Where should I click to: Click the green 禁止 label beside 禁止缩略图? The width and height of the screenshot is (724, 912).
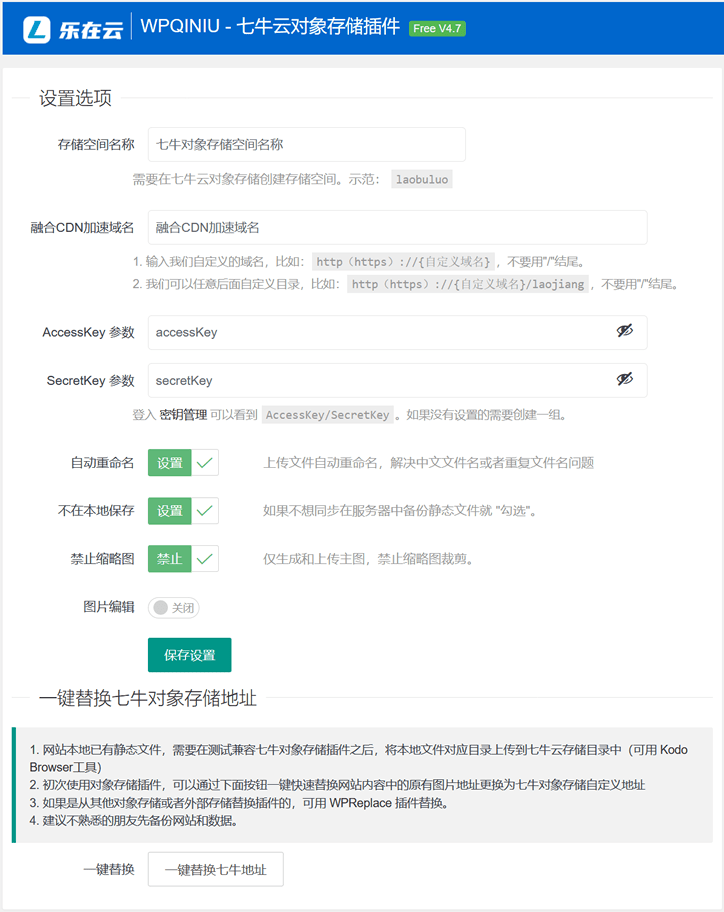170,559
